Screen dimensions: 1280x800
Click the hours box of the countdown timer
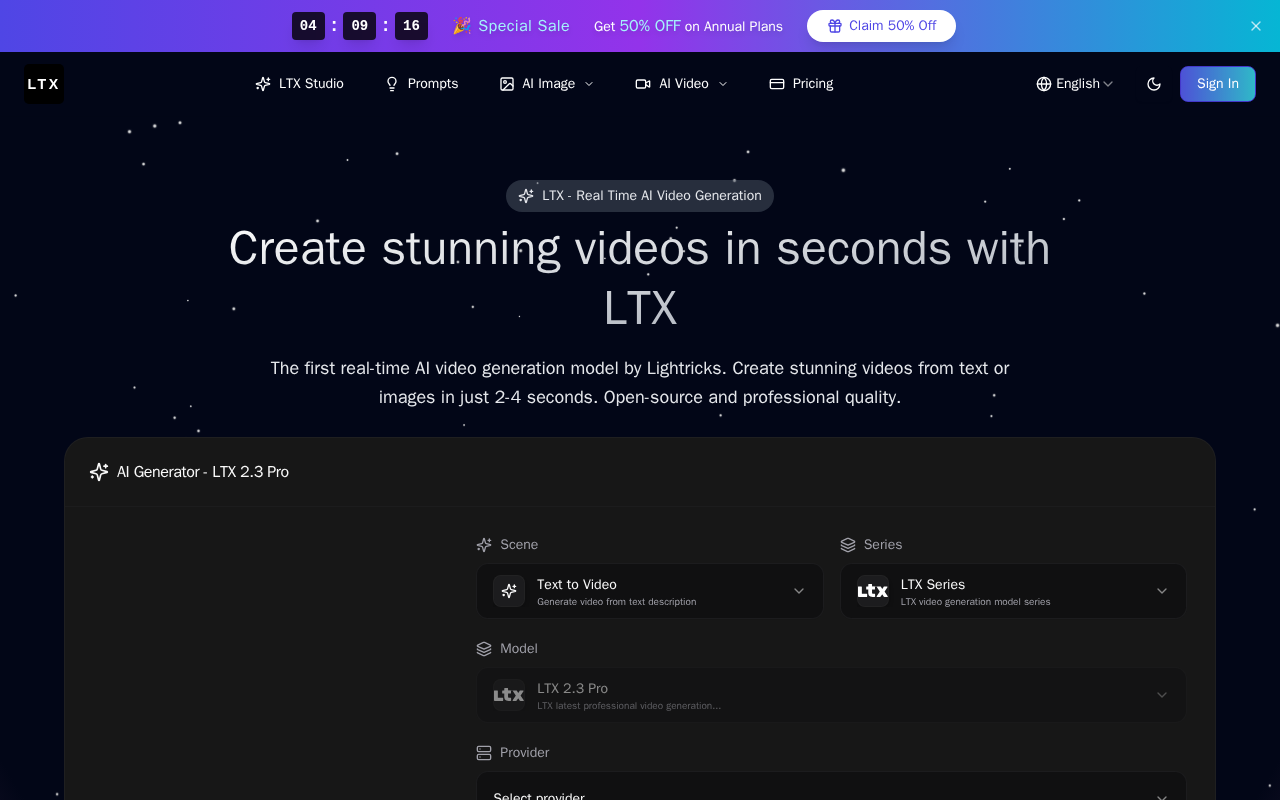(x=308, y=26)
